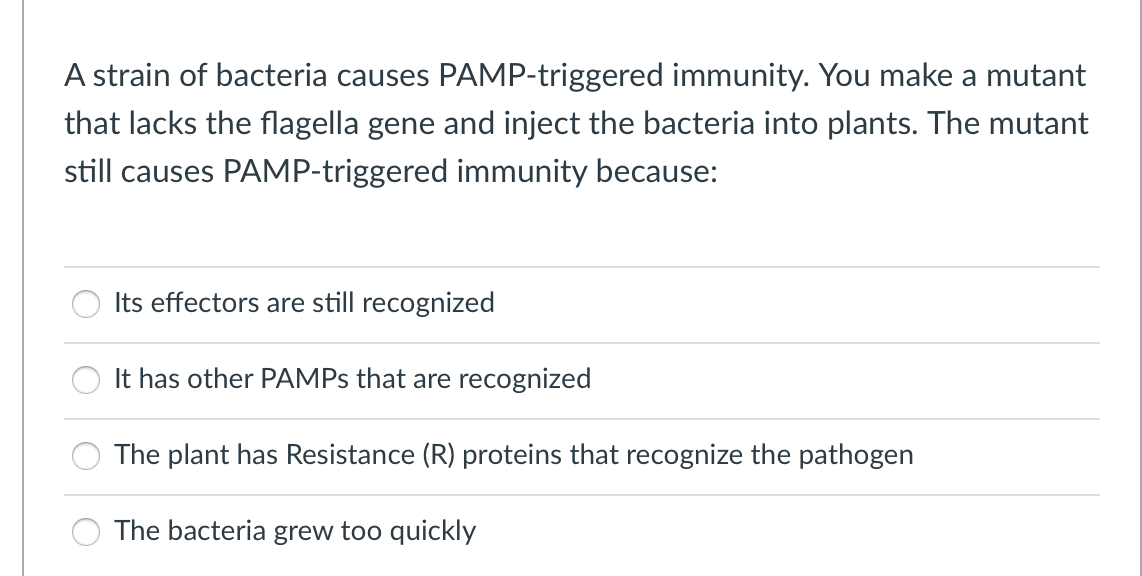
Task: Select the radio button for "The bacteria grew too quickly"
Action: point(86,532)
